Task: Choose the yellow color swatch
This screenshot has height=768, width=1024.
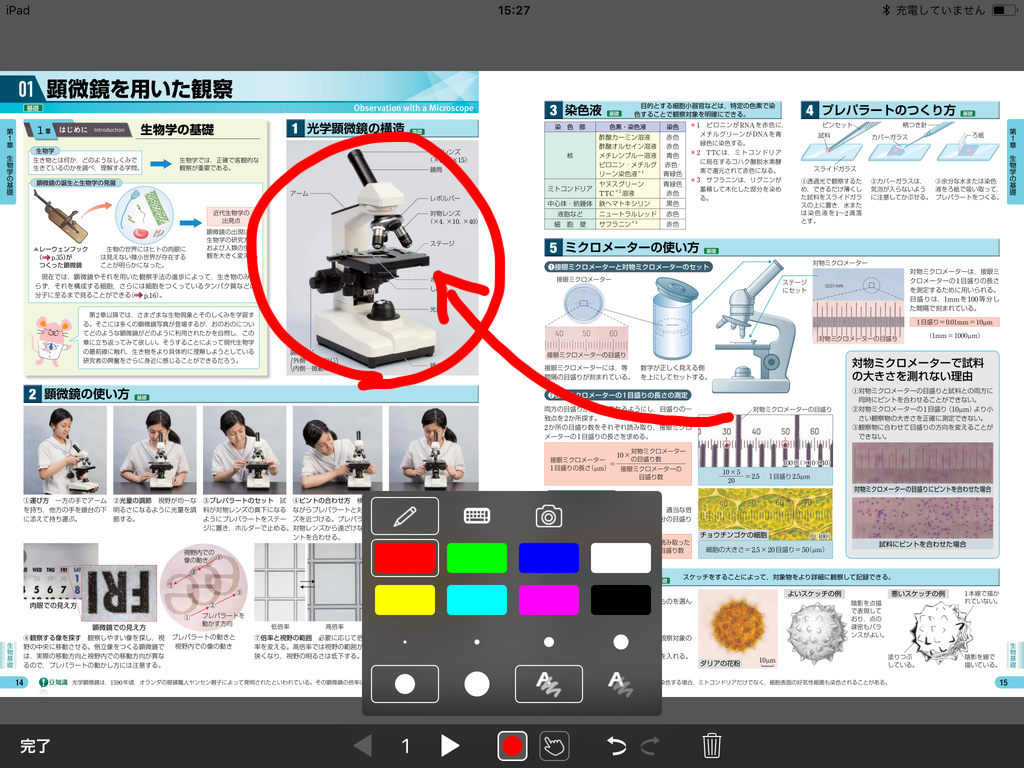Action: click(x=405, y=600)
